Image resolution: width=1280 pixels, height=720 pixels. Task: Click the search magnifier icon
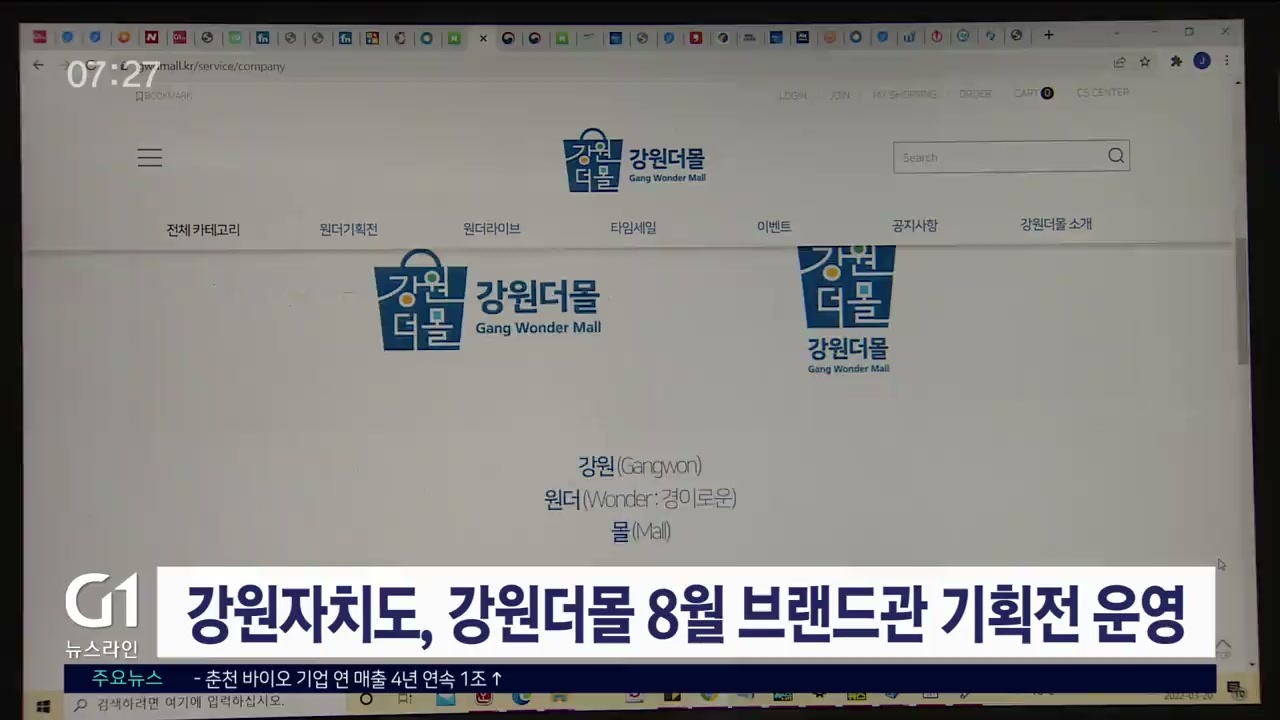1116,156
